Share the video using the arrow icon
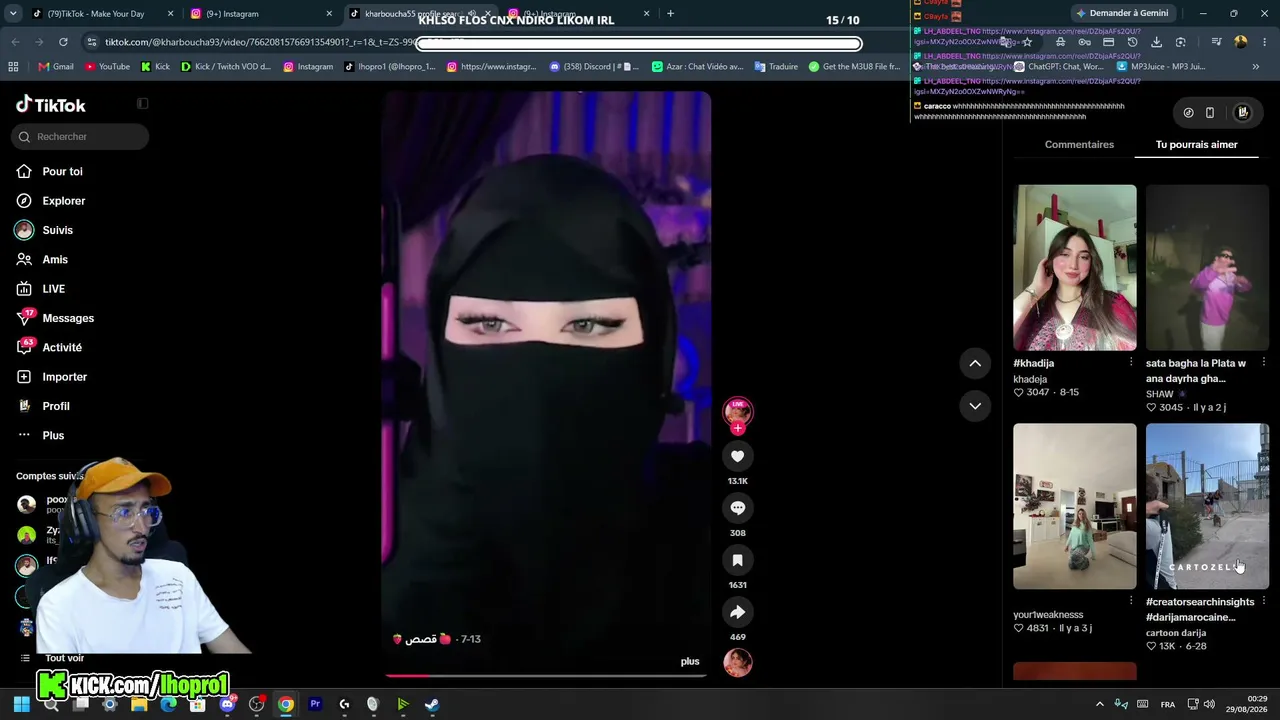The image size is (1280, 720). click(x=737, y=612)
